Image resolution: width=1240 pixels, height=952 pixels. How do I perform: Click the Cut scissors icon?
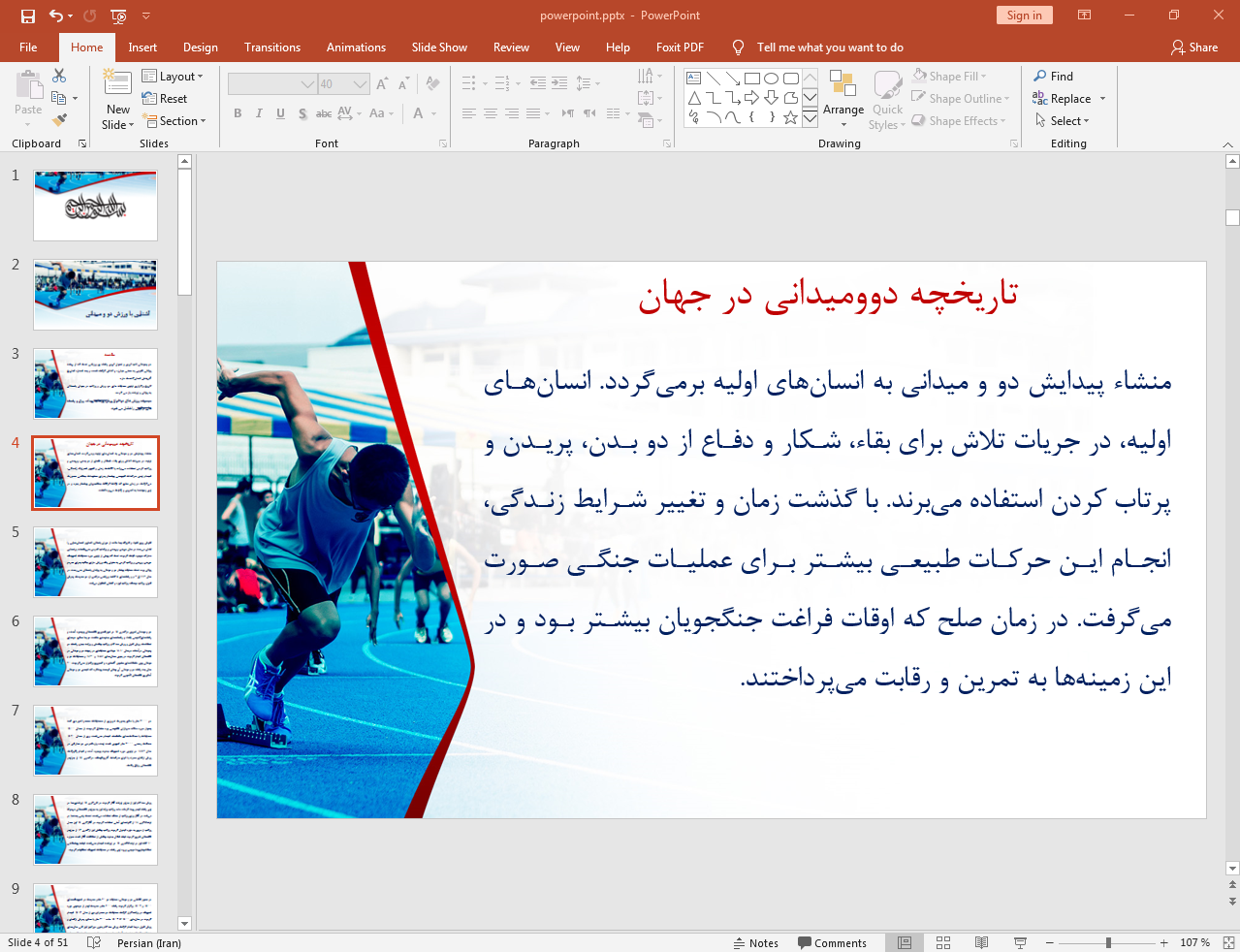[59, 76]
